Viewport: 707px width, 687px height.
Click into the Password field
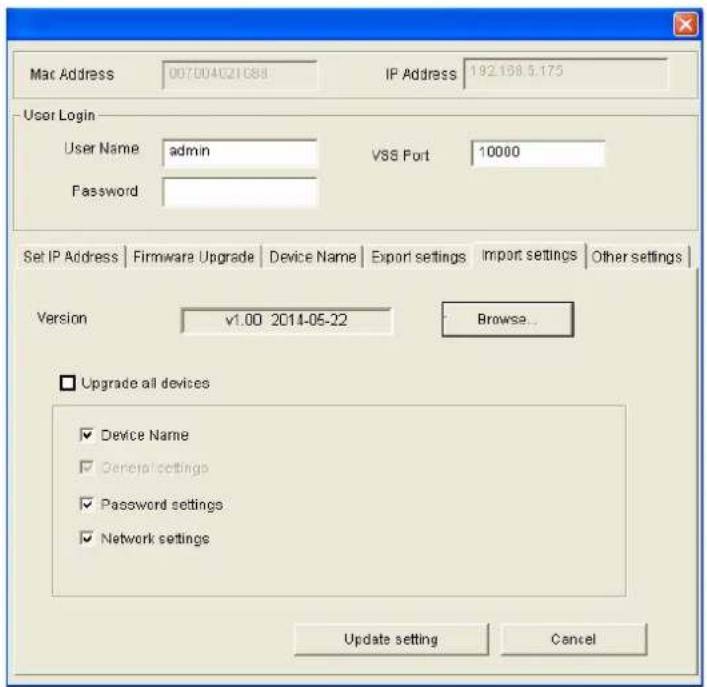coord(240,192)
